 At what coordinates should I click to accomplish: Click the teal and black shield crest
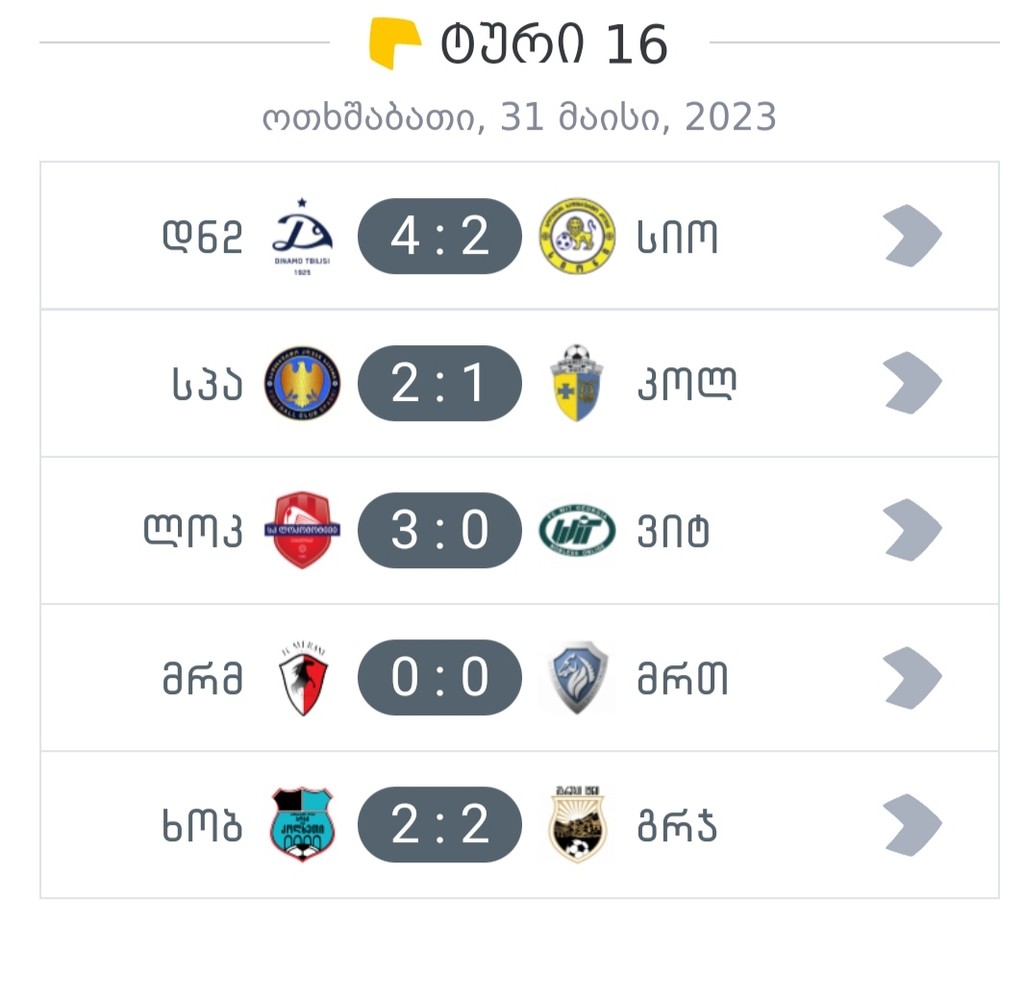[302, 824]
